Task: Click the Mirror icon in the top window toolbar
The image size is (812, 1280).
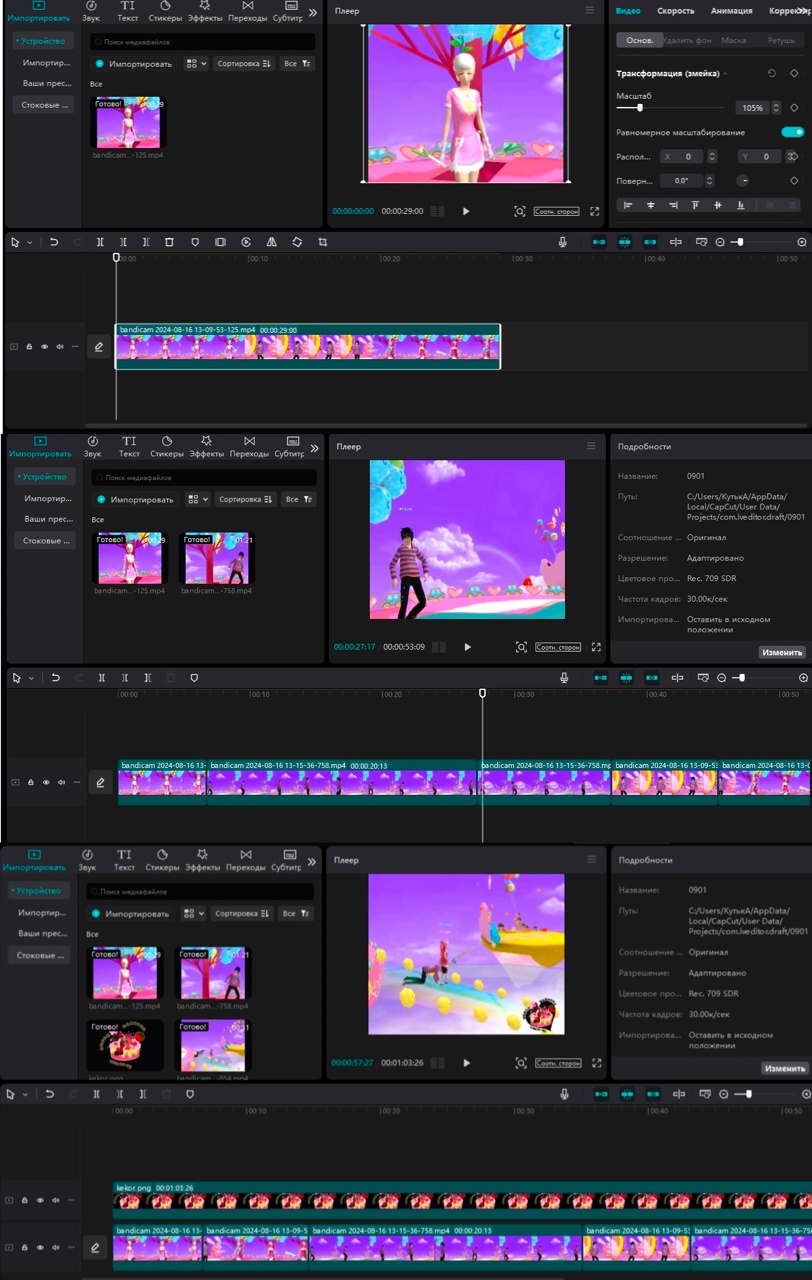Action: (x=272, y=242)
